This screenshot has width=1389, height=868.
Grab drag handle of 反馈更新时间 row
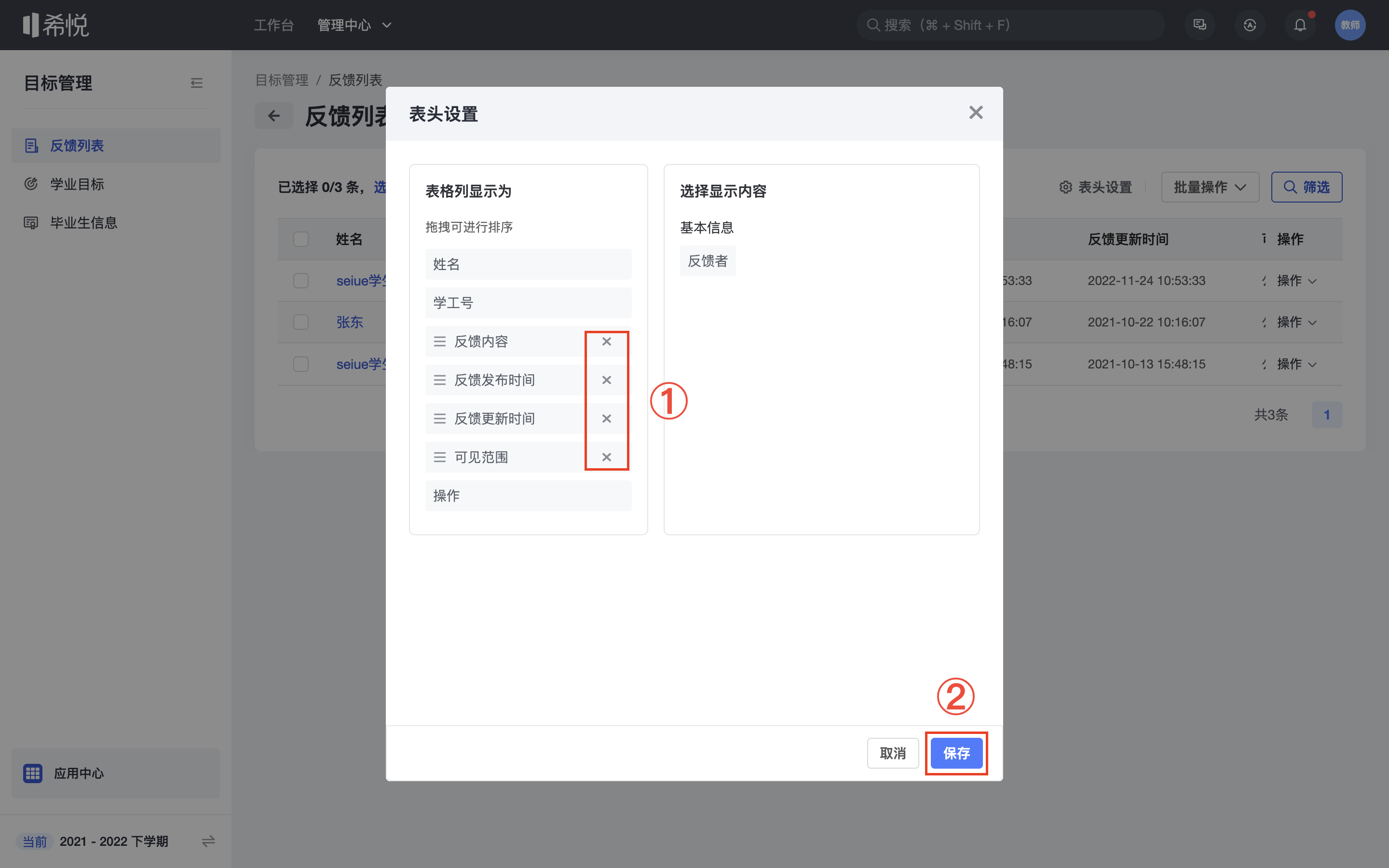click(x=440, y=419)
